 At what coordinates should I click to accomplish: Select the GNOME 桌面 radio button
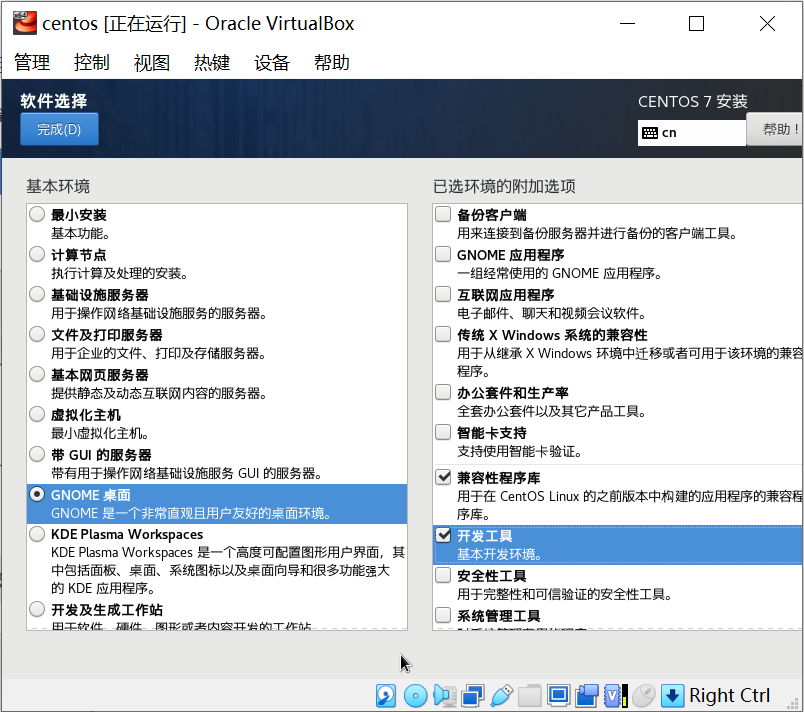coord(37,494)
